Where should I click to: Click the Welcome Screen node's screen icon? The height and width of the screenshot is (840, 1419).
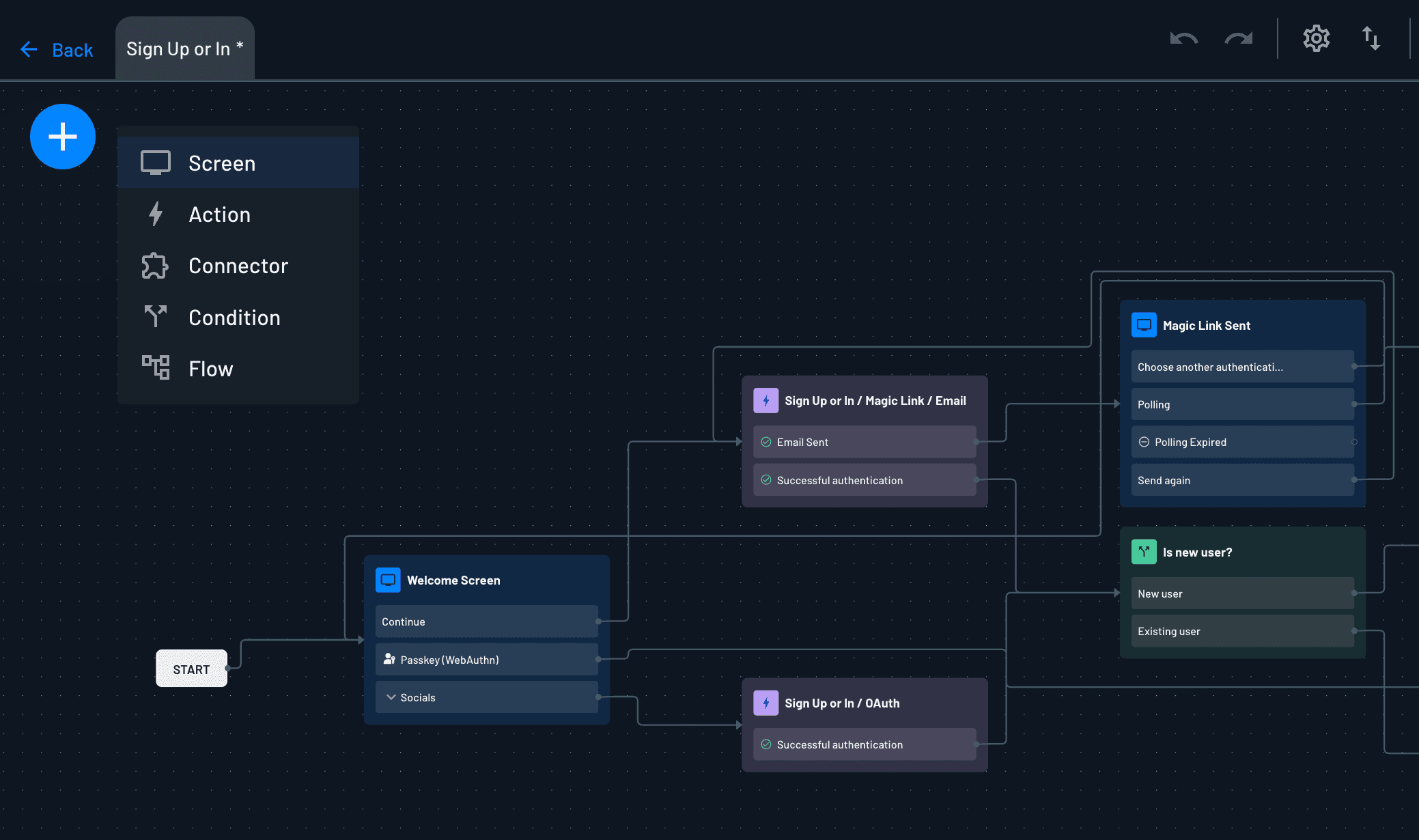388,580
